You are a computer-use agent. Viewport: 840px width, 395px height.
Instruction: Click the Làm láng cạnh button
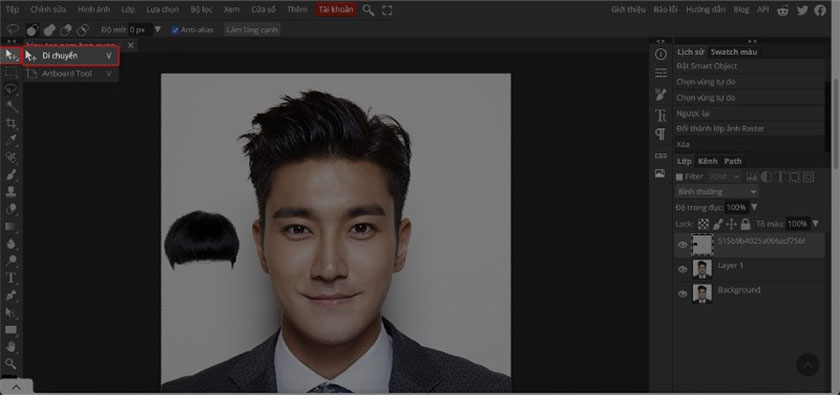pyautogui.click(x=252, y=30)
